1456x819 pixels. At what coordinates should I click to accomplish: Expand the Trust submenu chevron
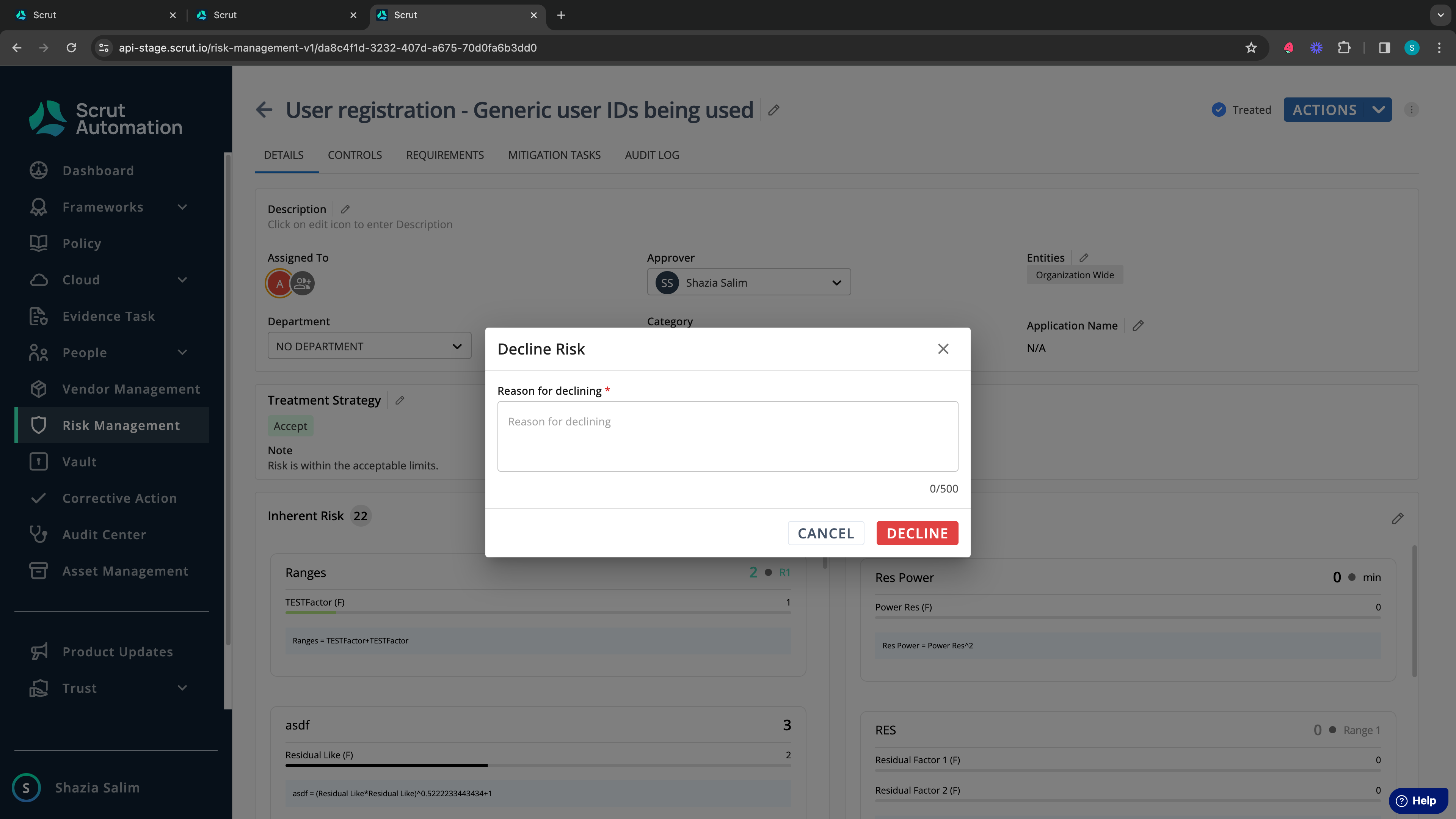pyautogui.click(x=182, y=688)
